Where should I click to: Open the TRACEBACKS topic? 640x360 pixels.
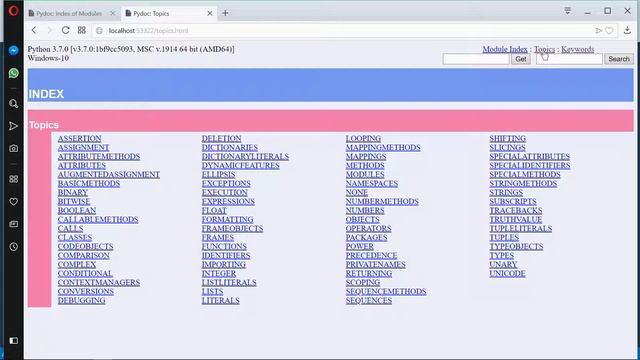point(516,211)
